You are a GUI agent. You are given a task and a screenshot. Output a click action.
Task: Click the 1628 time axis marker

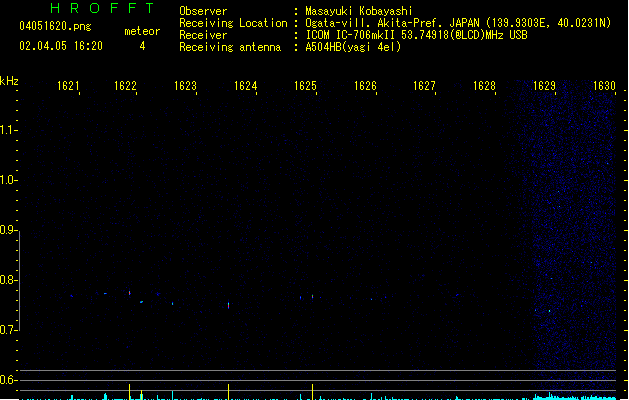(x=484, y=86)
